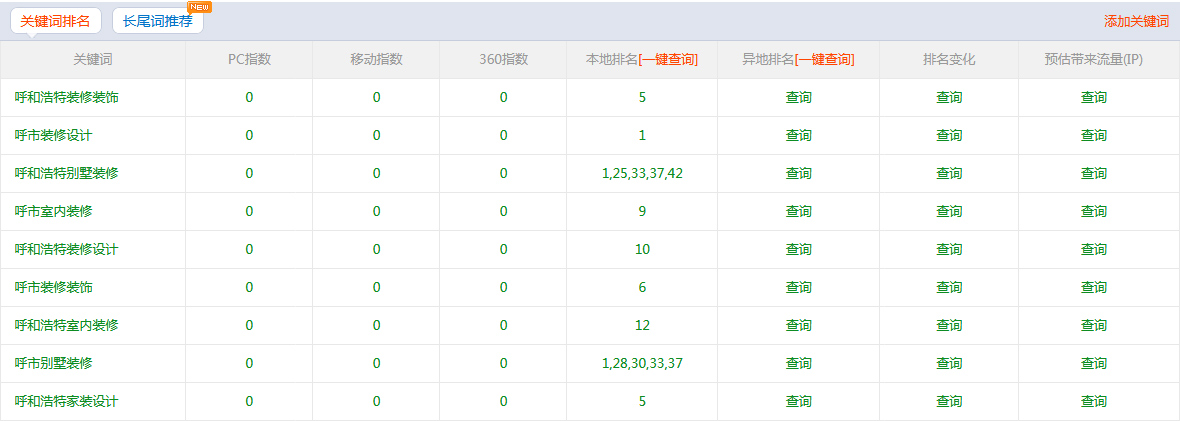
Task: Query 异地排名 for 呼市室内装修
Action: pyautogui.click(x=798, y=212)
